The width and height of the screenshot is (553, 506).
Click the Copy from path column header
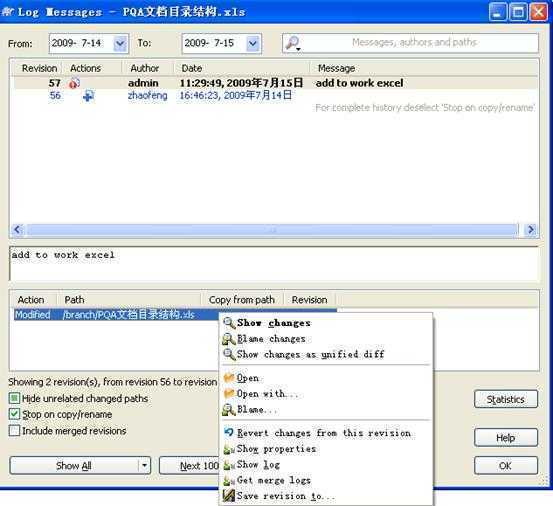click(x=242, y=300)
